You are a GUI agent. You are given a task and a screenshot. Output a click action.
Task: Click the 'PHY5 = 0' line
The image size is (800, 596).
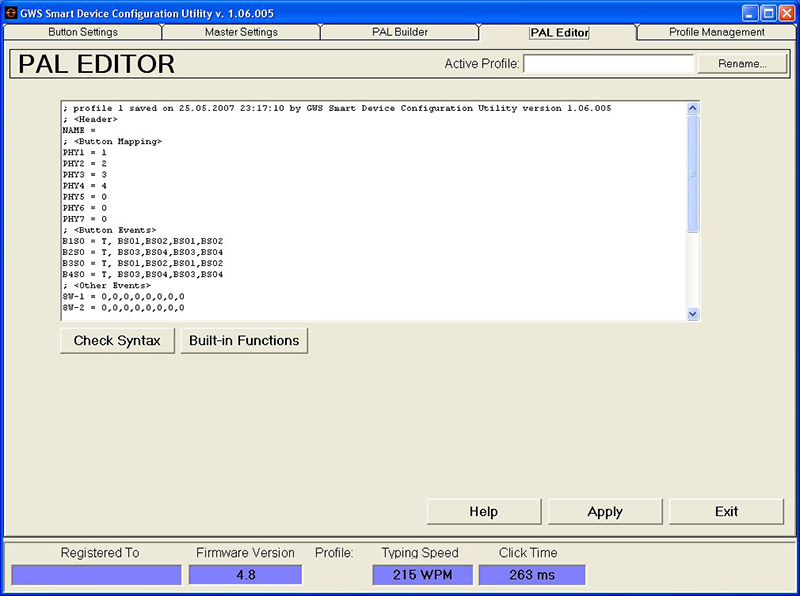tap(85, 197)
